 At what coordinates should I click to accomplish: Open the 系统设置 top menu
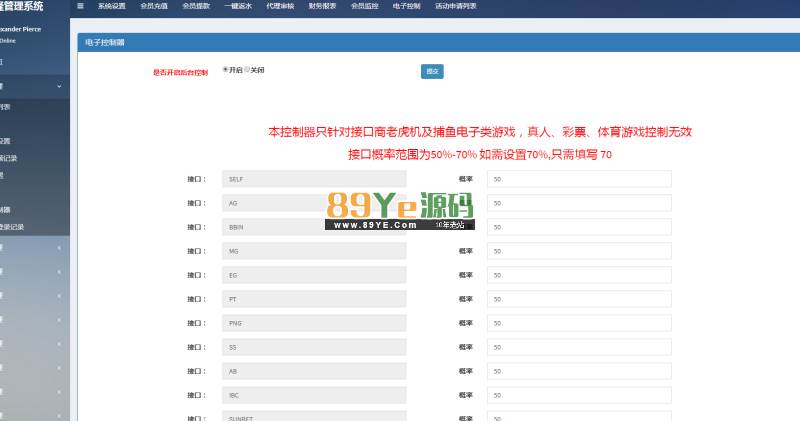(x=112, y=6)
